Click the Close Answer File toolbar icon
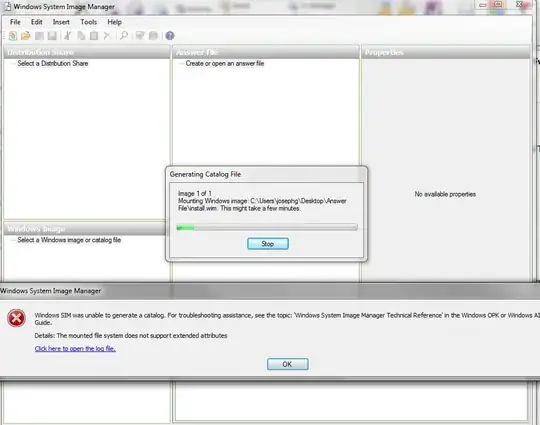 [x=39, y=36]
